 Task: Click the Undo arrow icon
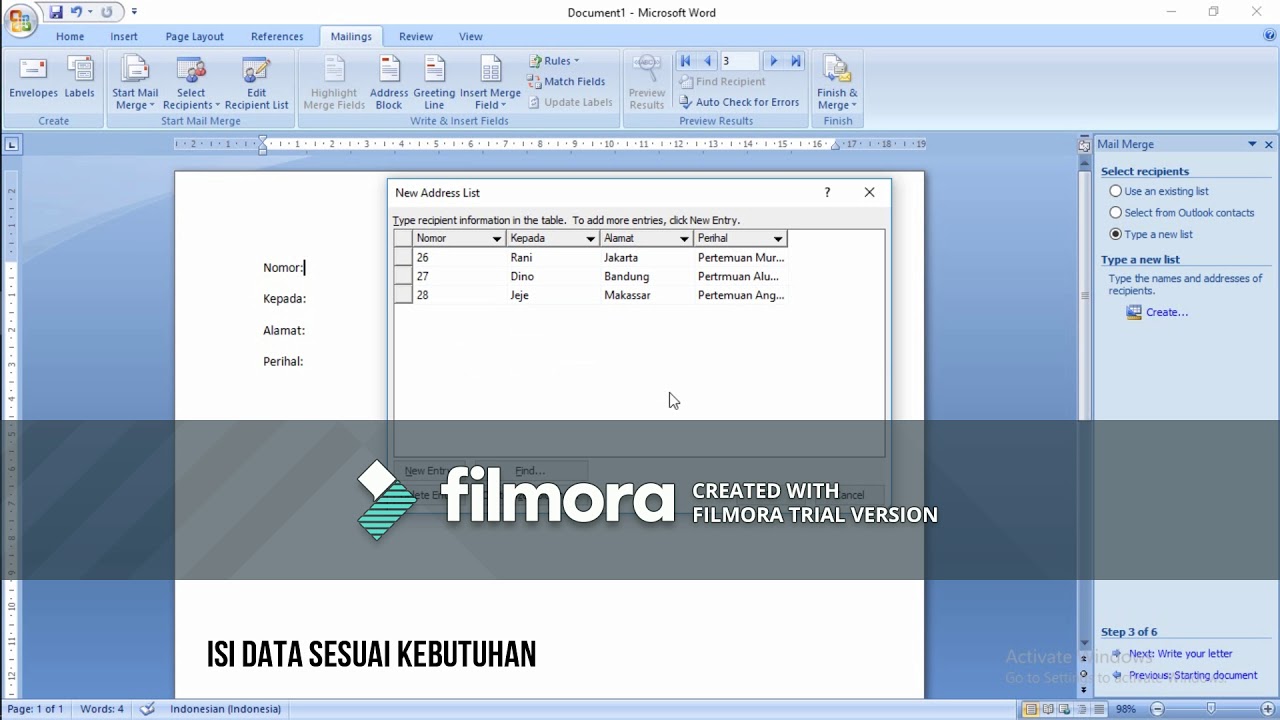(x=76, y=12)
